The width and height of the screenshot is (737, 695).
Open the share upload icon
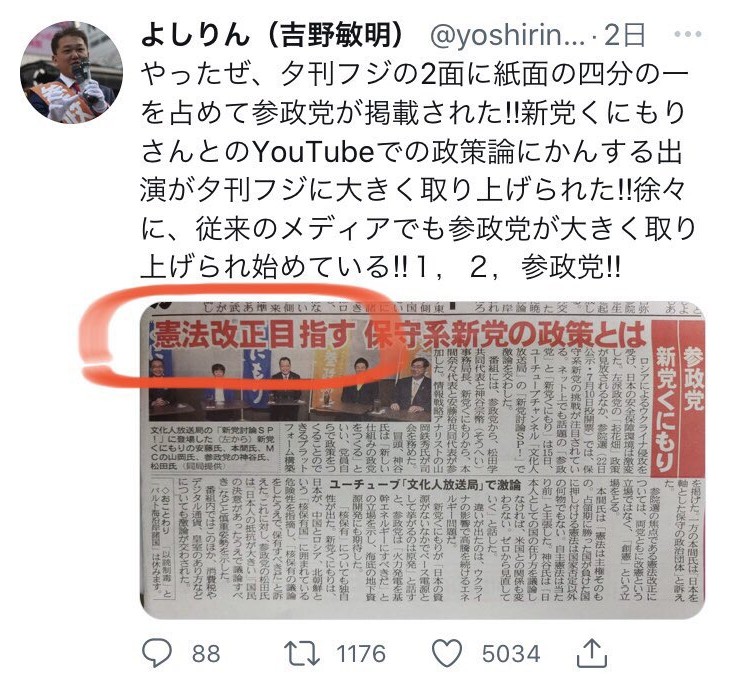pos(592,652)
